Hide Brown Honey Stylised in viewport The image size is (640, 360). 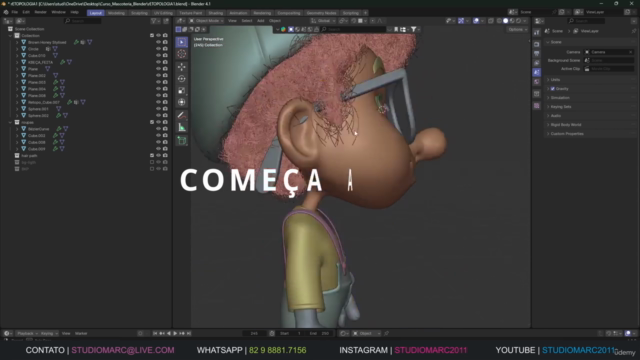(158, 42)
